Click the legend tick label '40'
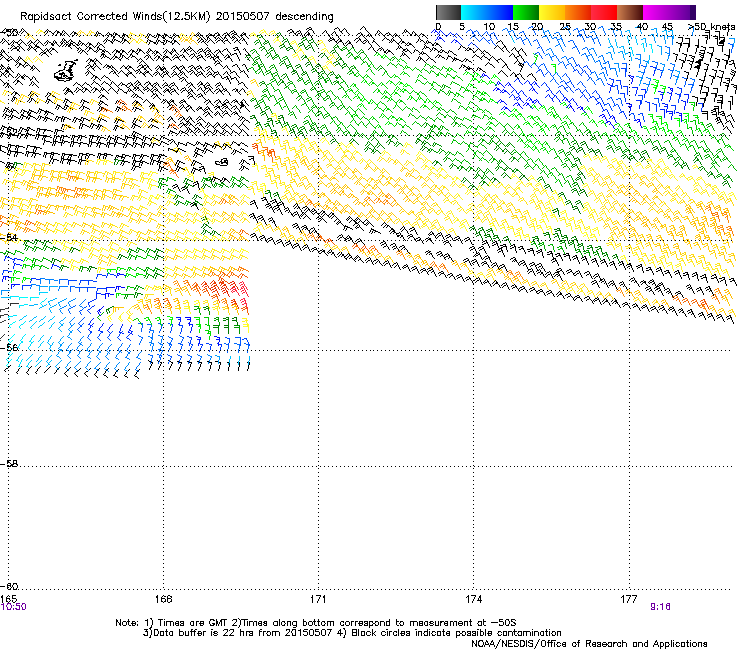 click(642, 27)
